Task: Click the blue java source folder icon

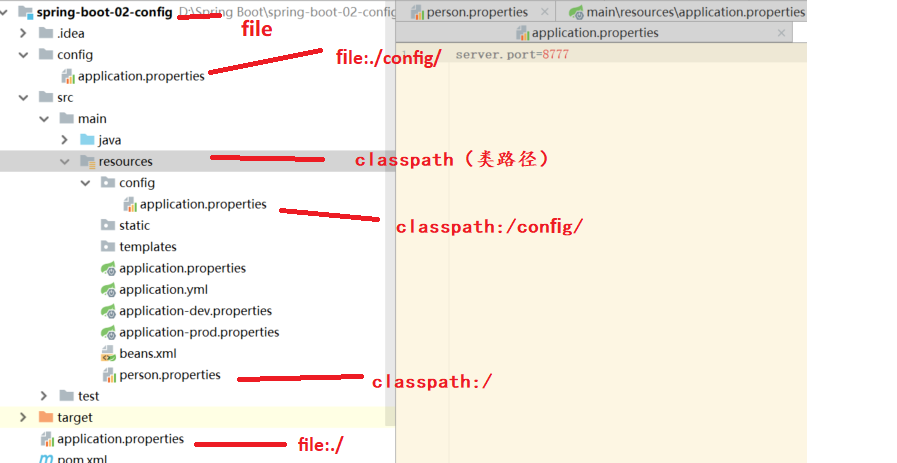Action: [x=88, y=140]
